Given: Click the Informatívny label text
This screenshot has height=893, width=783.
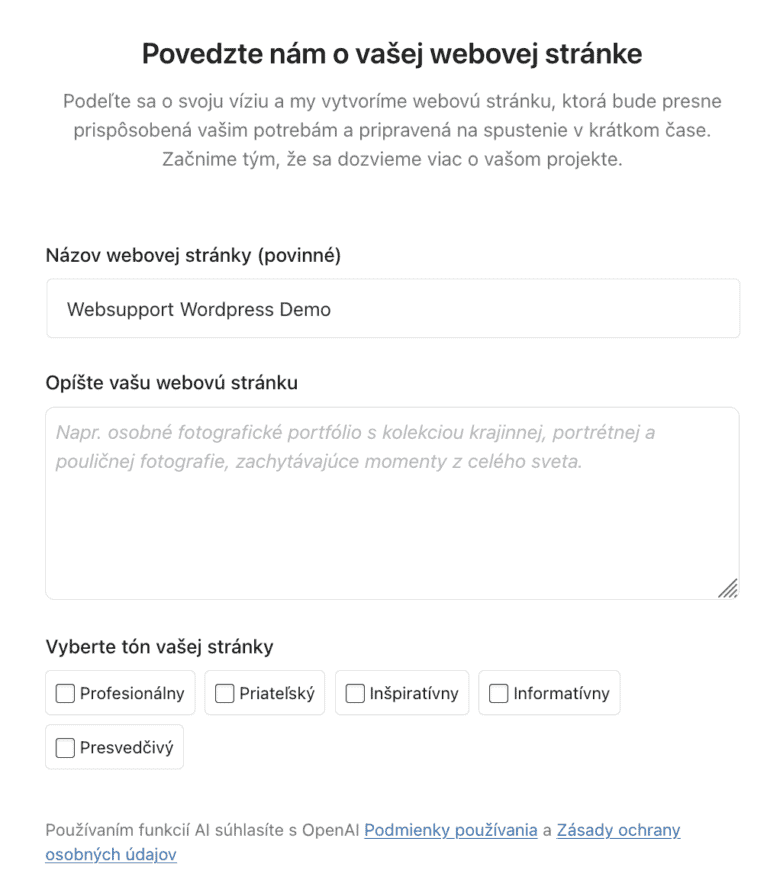Looking at the screenshot, I should [x=561, y=693].
